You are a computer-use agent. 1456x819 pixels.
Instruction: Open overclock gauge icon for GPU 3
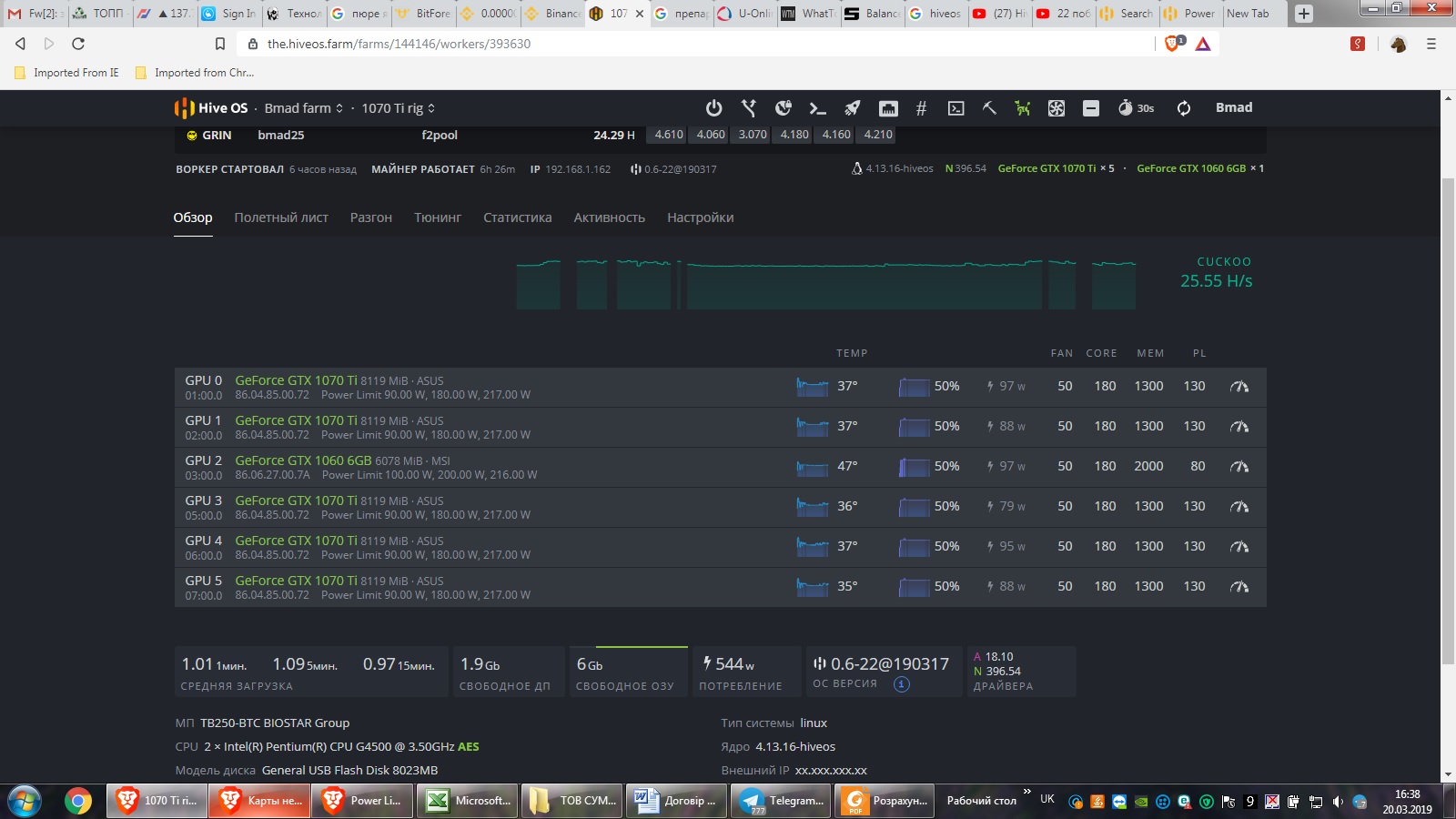click(x=1239, y=507)
